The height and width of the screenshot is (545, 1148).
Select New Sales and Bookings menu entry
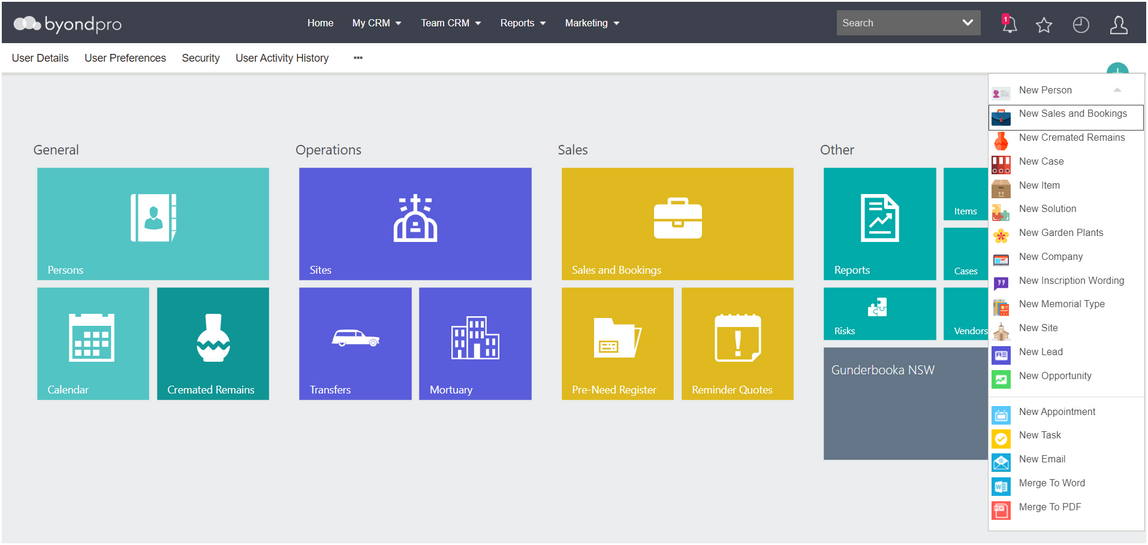[1066, 117]
